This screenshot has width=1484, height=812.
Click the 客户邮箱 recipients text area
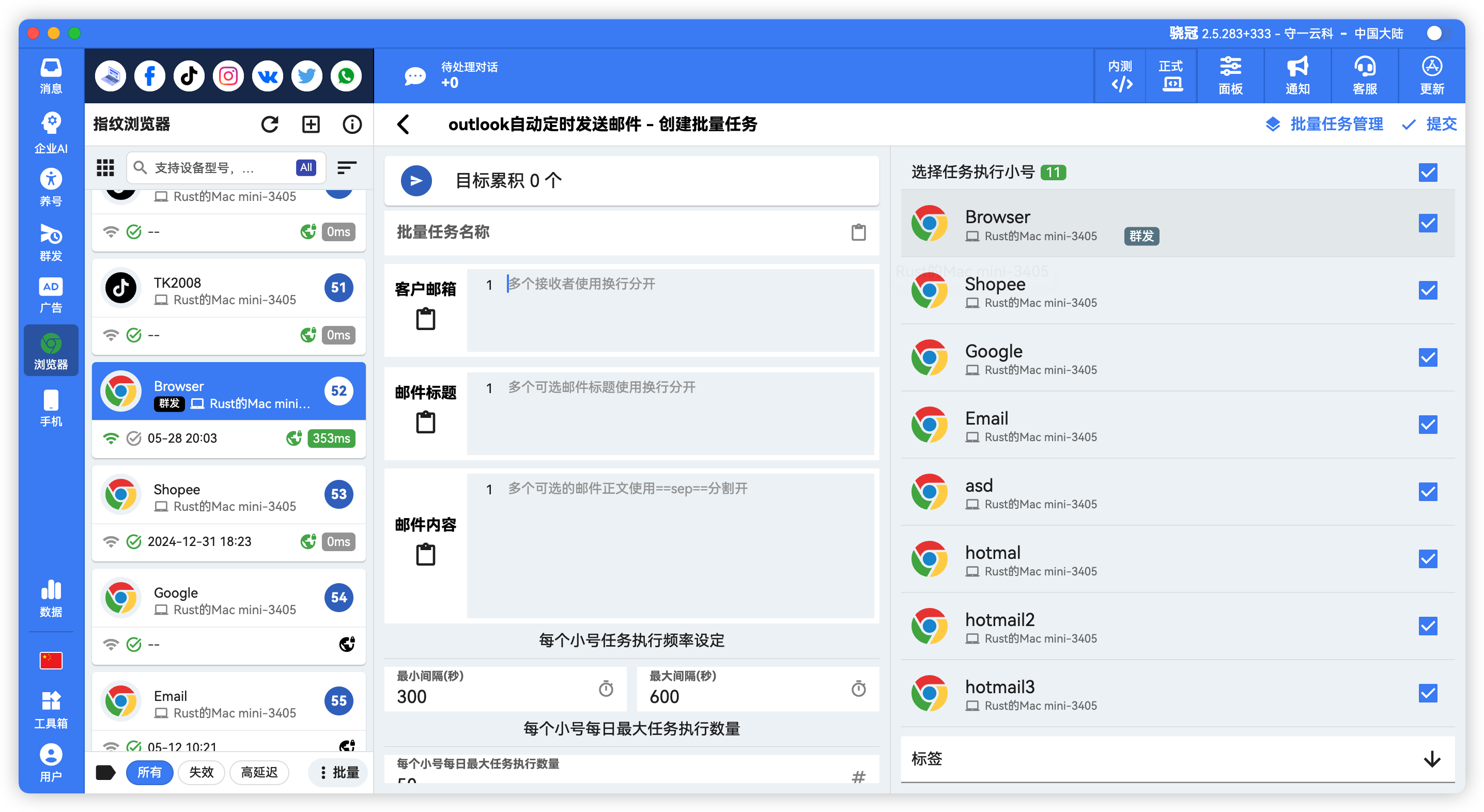(670, 310)
